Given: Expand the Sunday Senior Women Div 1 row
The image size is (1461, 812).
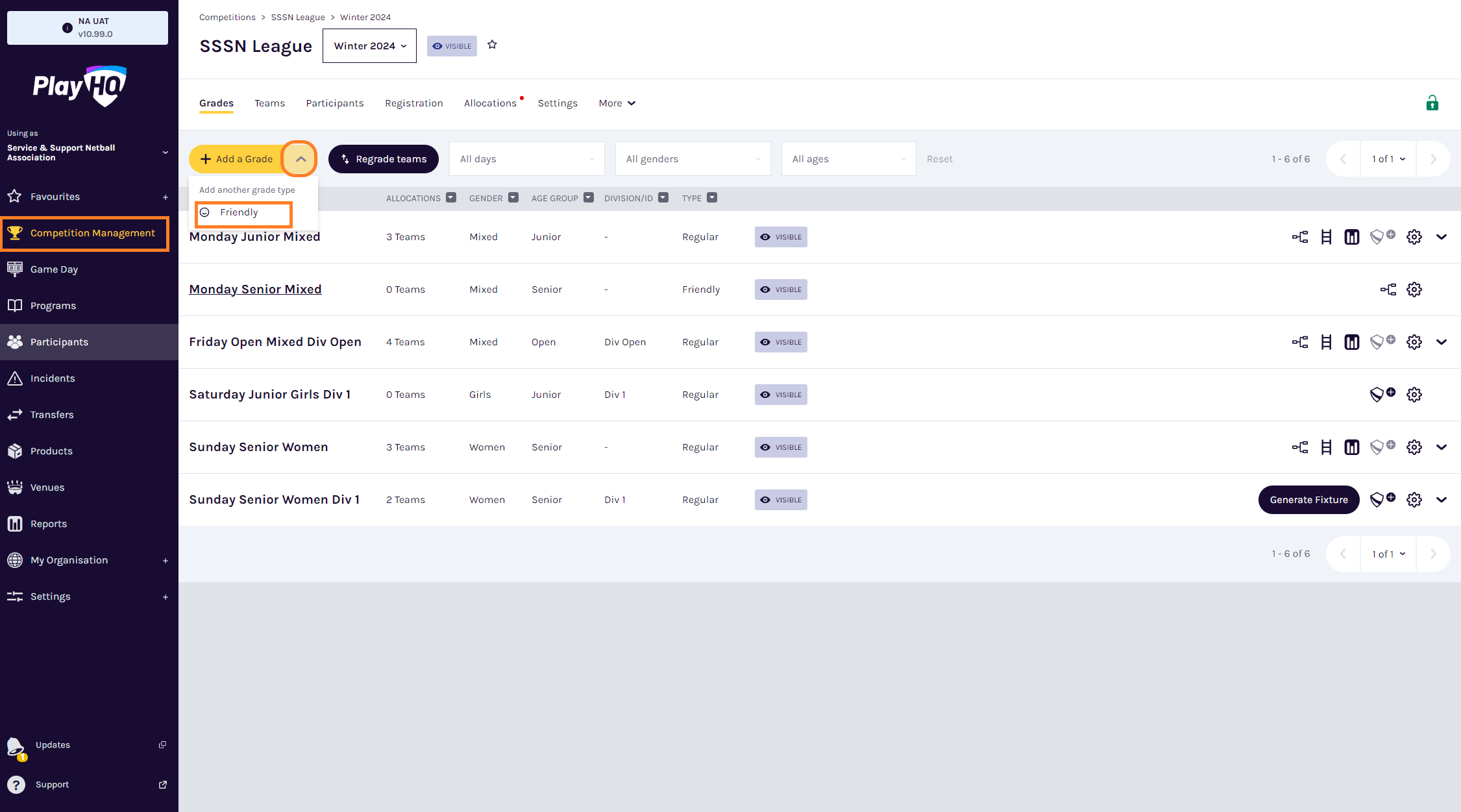Looking at the screenshot, I should (1442, 500).
